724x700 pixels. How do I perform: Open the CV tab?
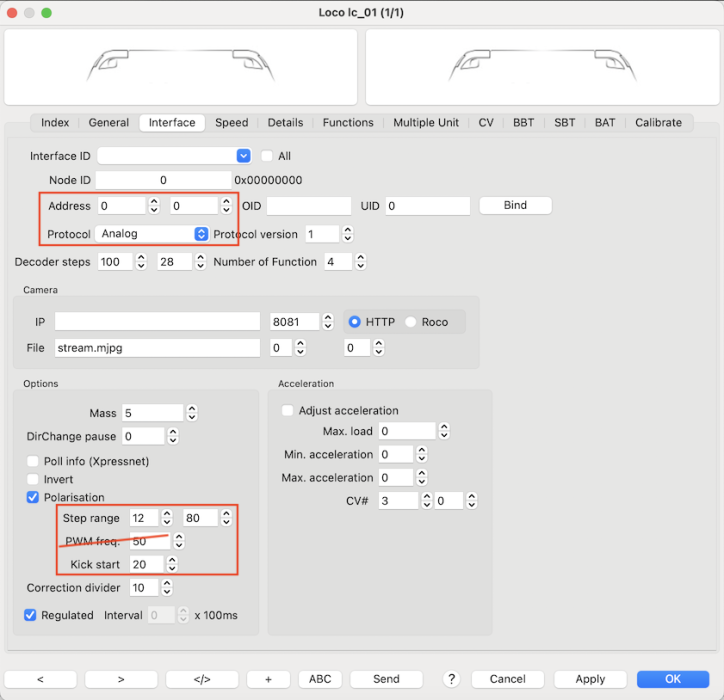pyautogui.click(x=486, y=123)
